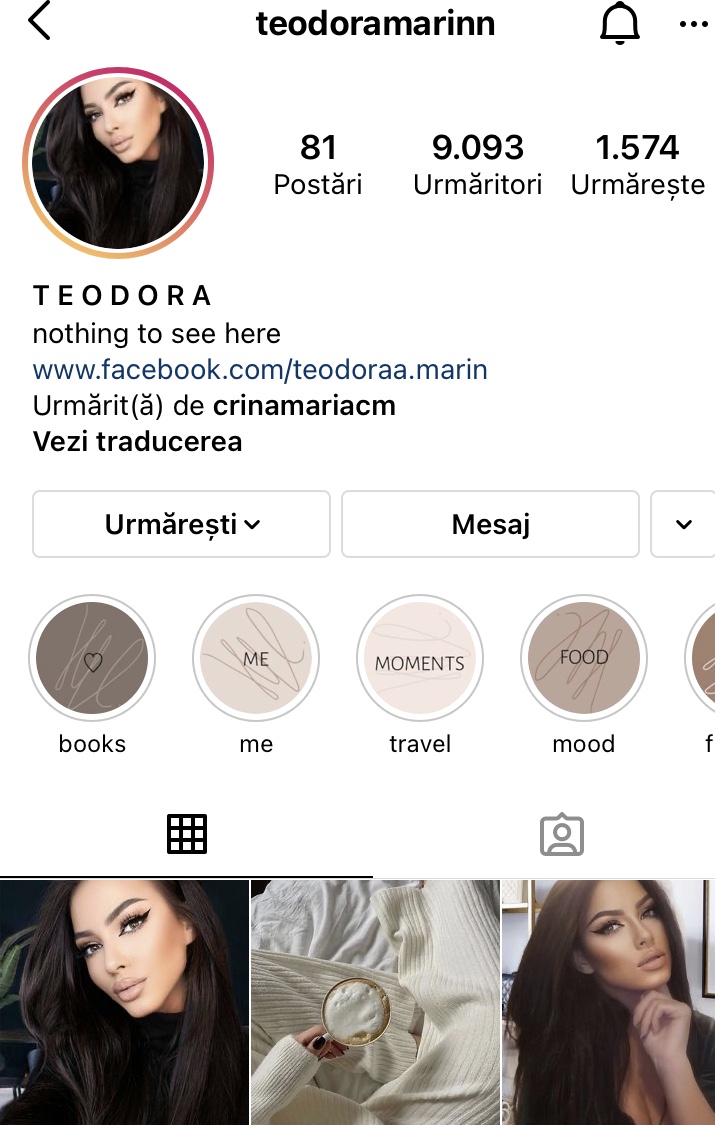Open crinamariacm follower profile
This screenshot has width=715, height=1125.
(x=304, y=406)
